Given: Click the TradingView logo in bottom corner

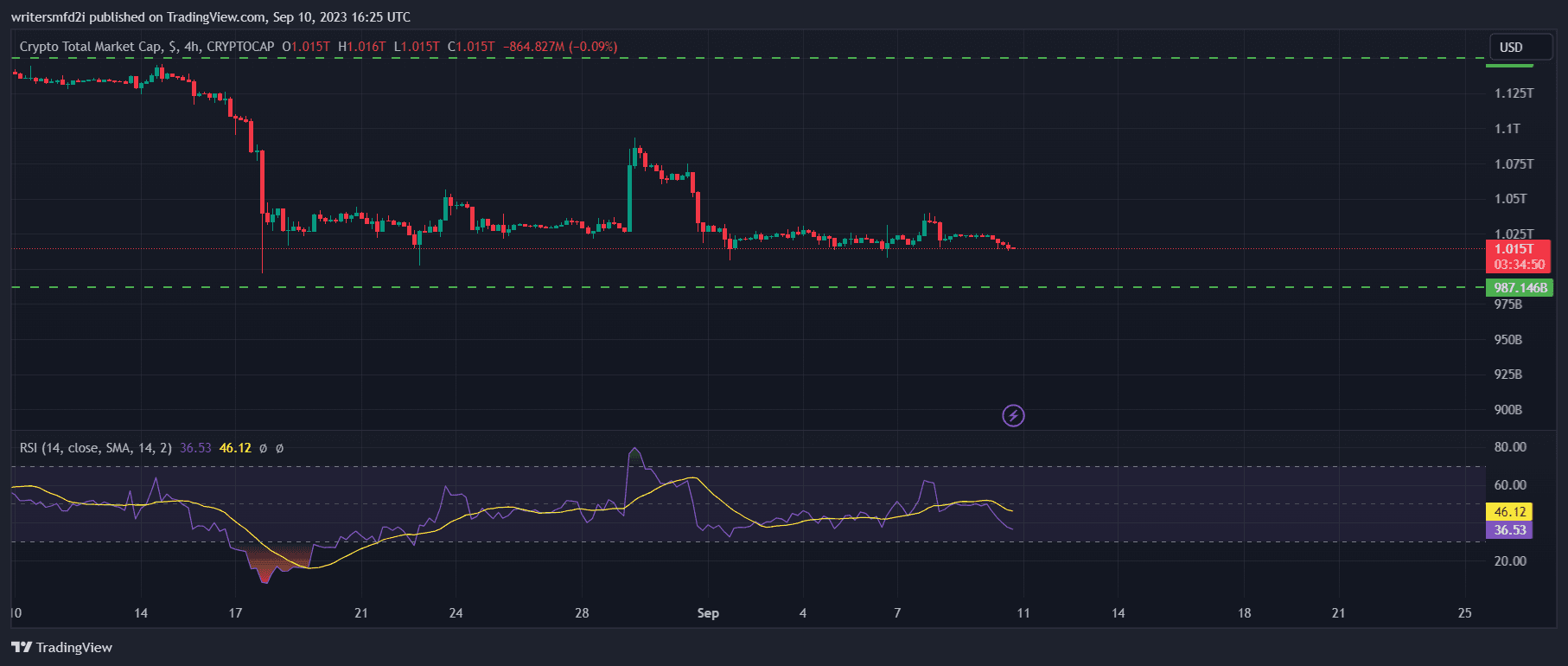Looking at the screenshot, I should click(x=62, y=647).
